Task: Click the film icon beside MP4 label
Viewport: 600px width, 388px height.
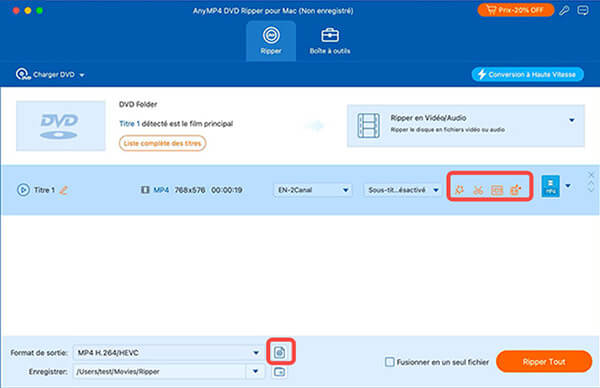Action: 145,190
